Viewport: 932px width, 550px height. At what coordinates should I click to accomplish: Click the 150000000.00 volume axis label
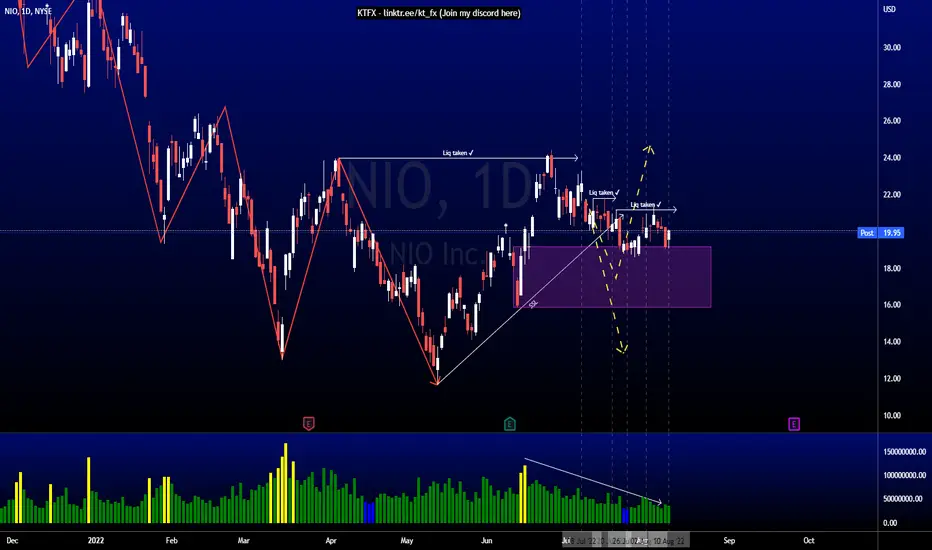[904, 452]
